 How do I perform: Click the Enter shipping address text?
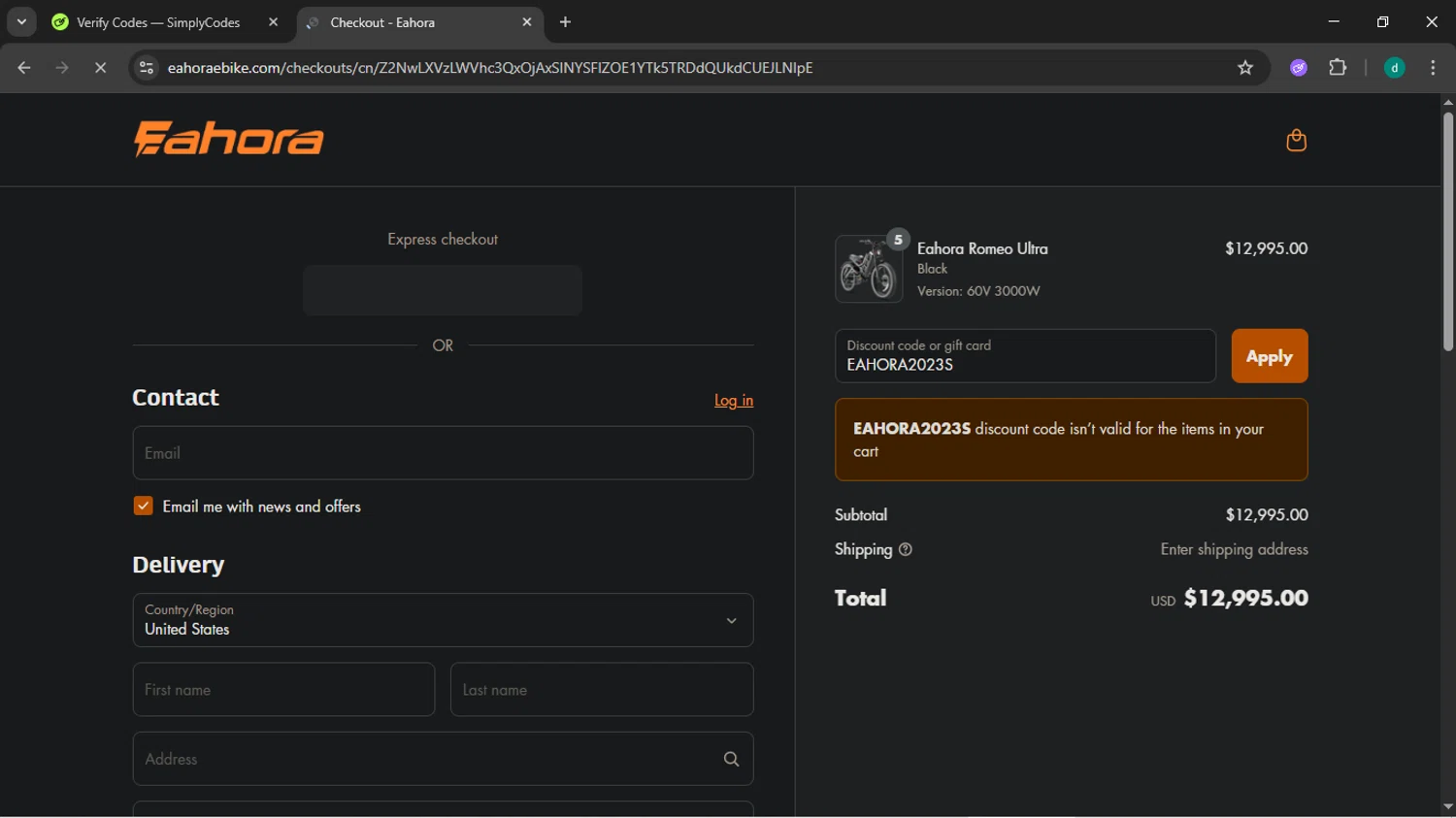[x=1234, y=549]
